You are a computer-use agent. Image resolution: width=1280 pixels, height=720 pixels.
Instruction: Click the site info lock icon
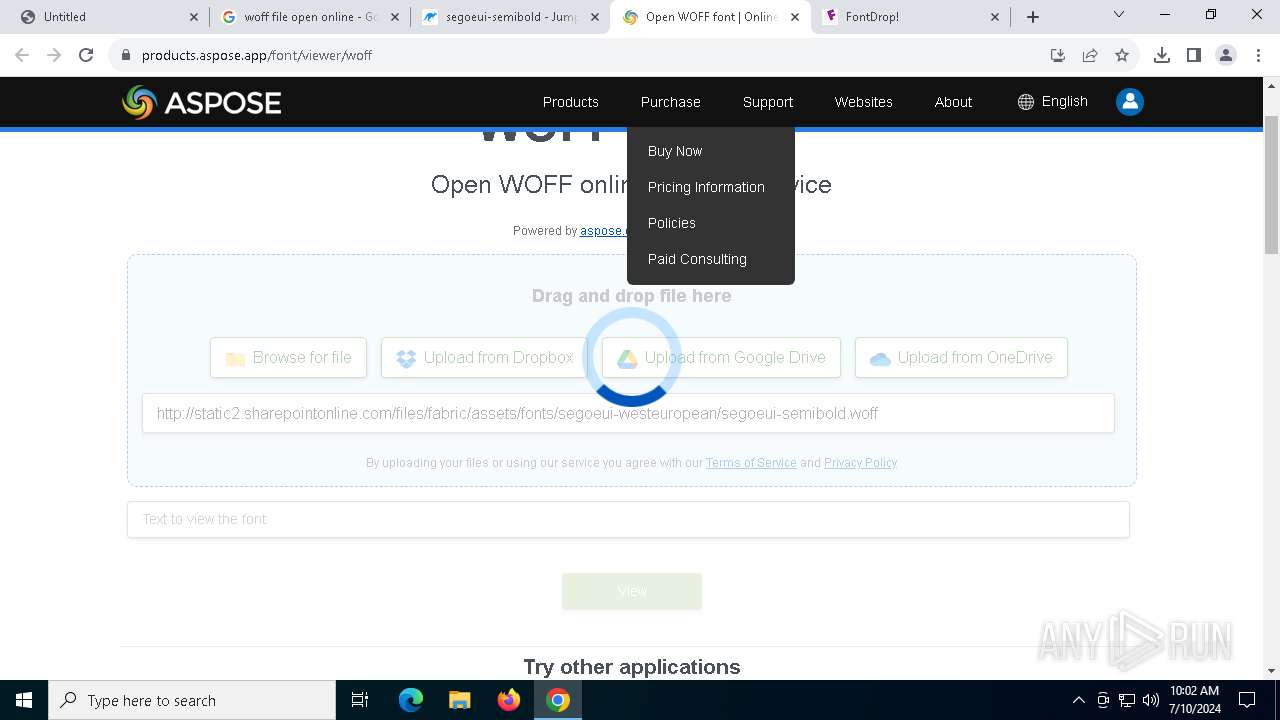pos(126,55)
